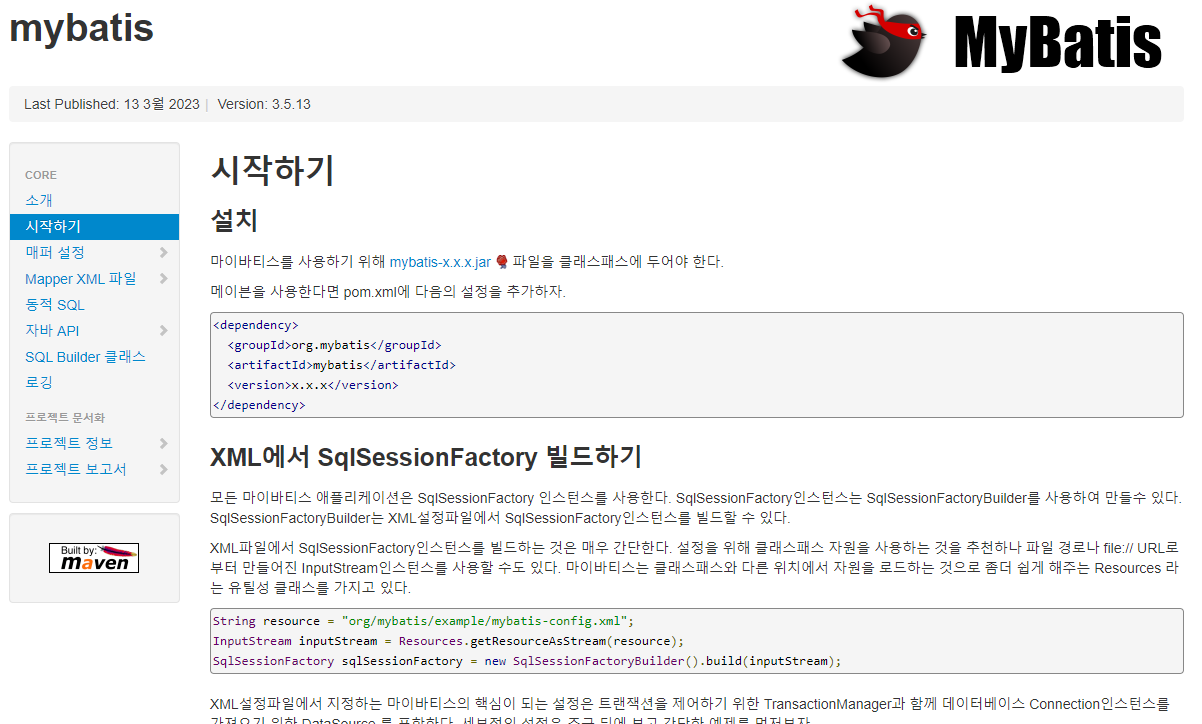Open 프로젝트 정보 sidebar link

pyautogui.click(x=69, y=443)
